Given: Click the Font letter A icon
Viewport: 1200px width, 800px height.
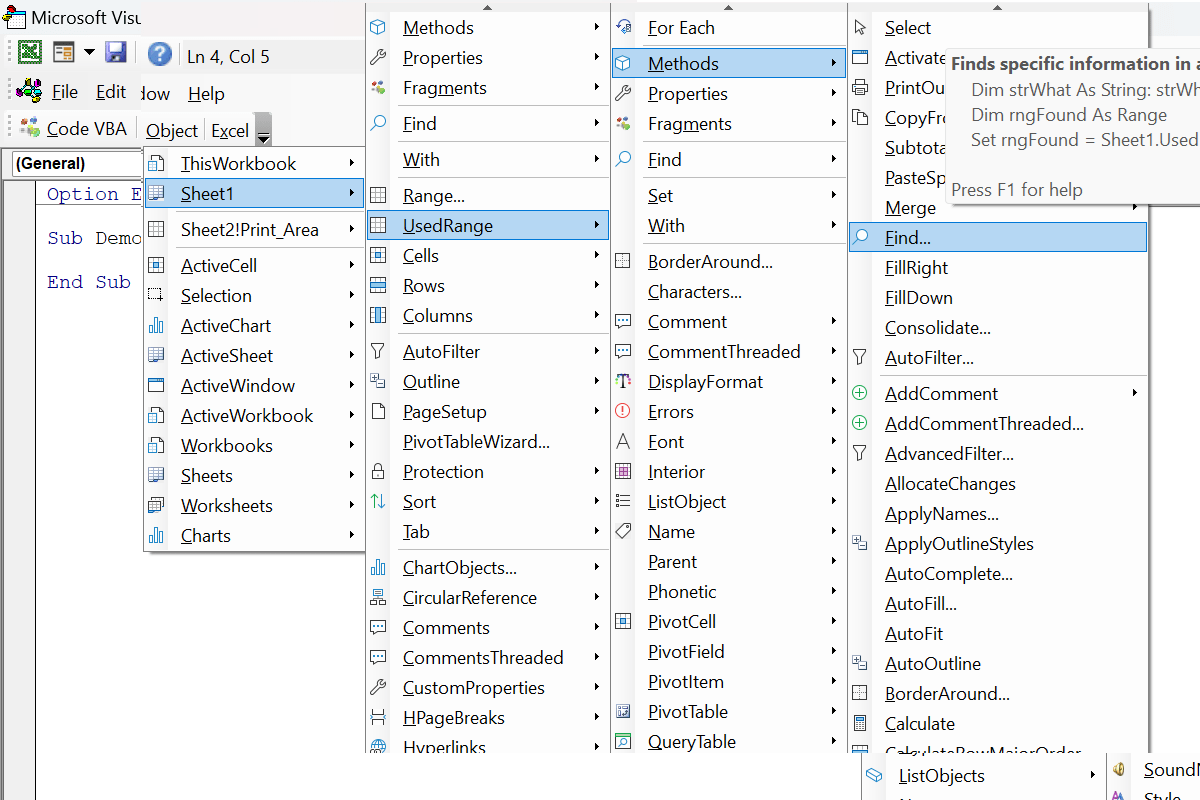Looking at the screenshot, I should (x=623, y=441).
